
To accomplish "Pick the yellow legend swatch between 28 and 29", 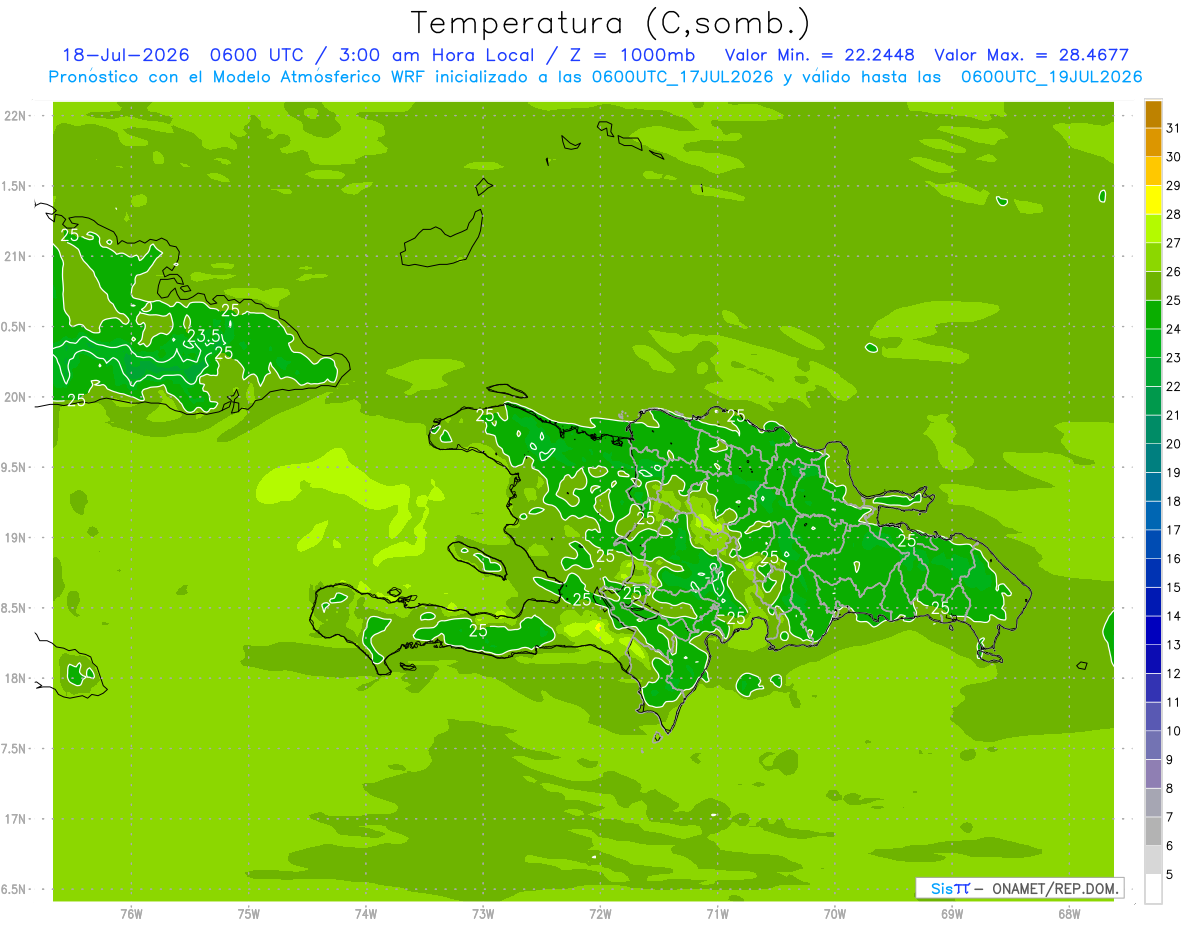I will click(1154, 200).
